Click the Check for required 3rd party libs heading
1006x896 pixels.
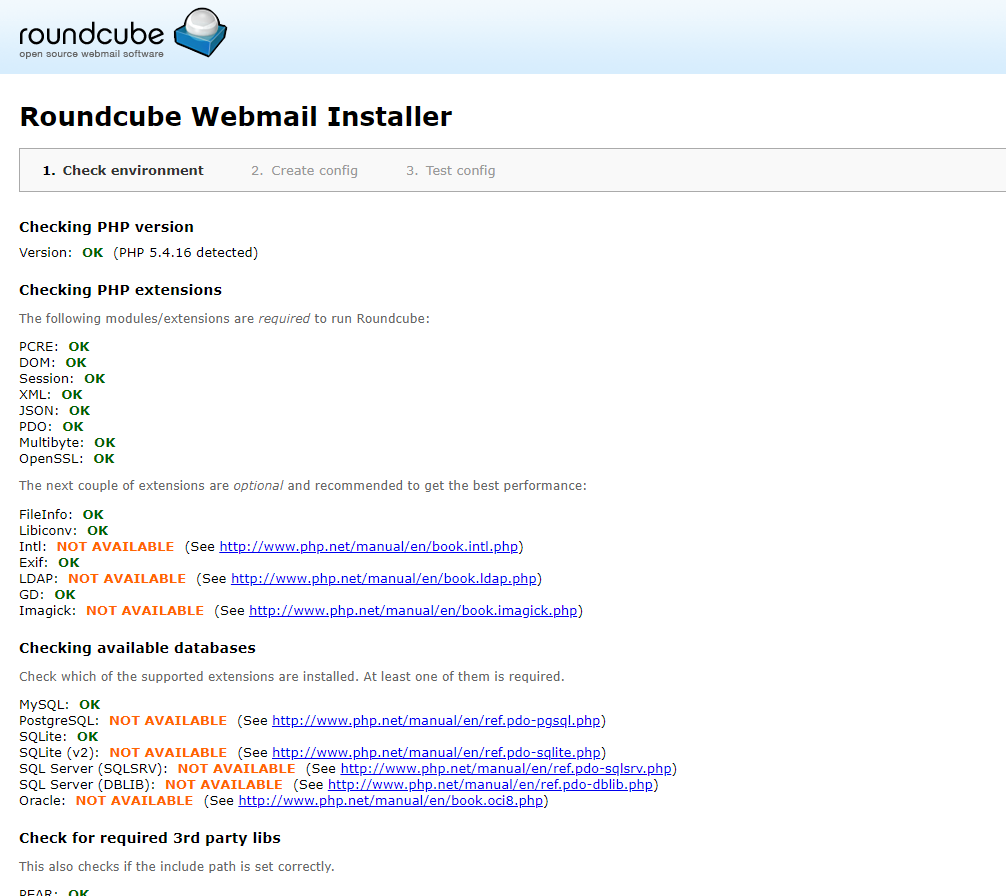tap(150, 838)
